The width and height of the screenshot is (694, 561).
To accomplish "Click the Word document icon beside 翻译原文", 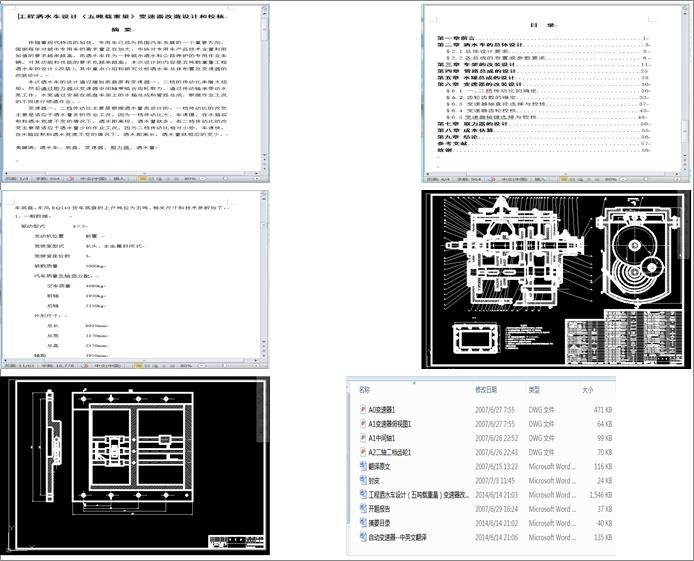I will (x=363, y=466).
